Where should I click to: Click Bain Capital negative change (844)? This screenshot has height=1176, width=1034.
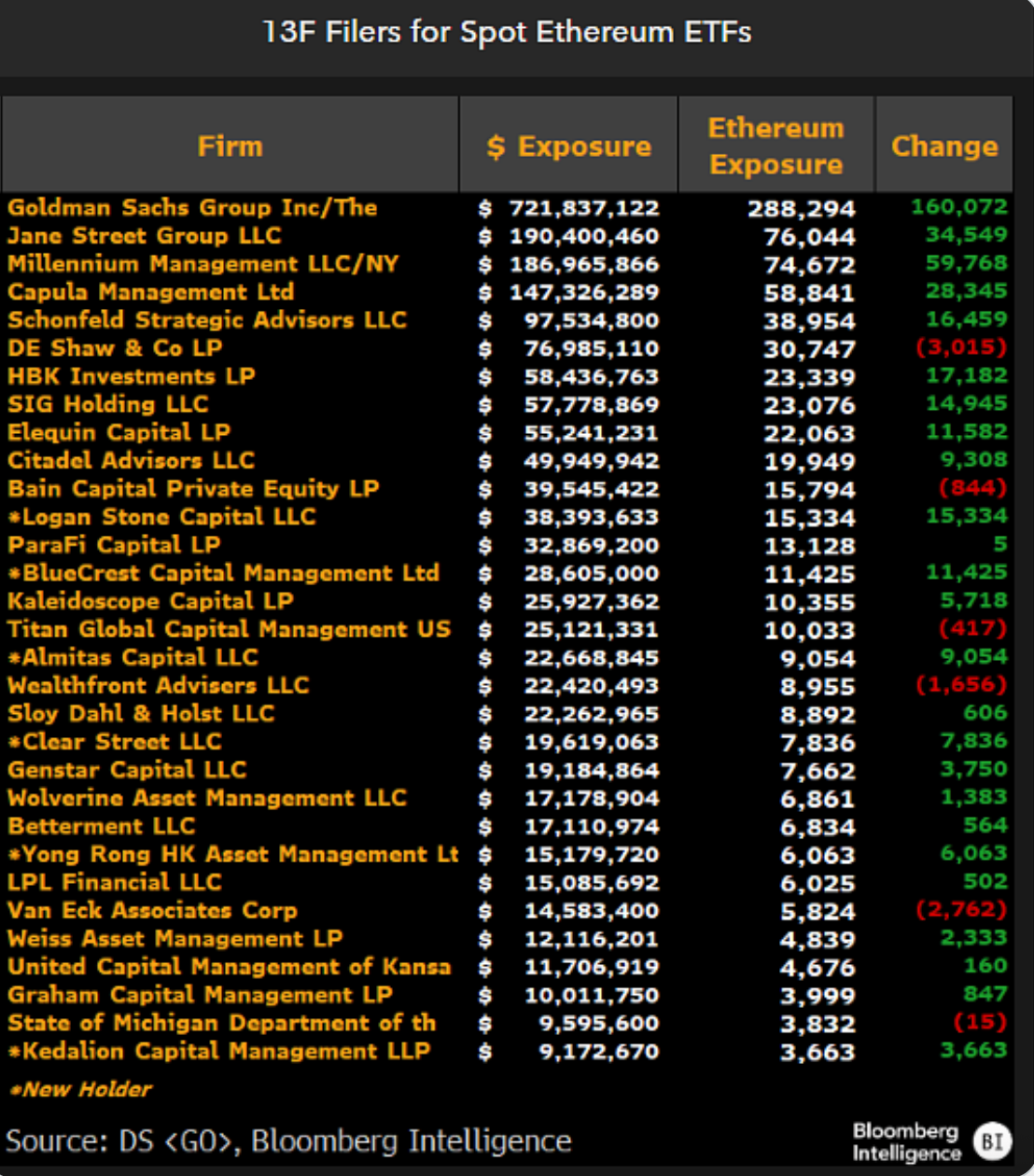coord(973,487)
